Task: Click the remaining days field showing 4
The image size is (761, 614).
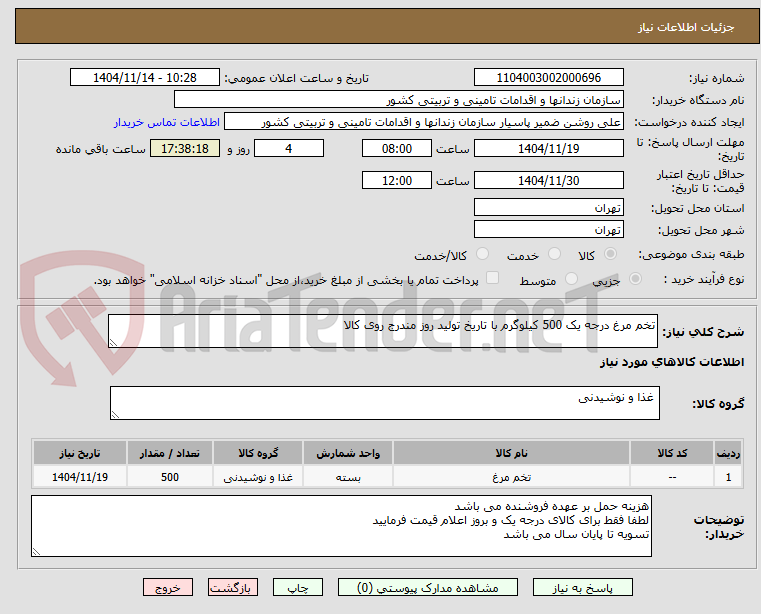Action: click(289, 149)
